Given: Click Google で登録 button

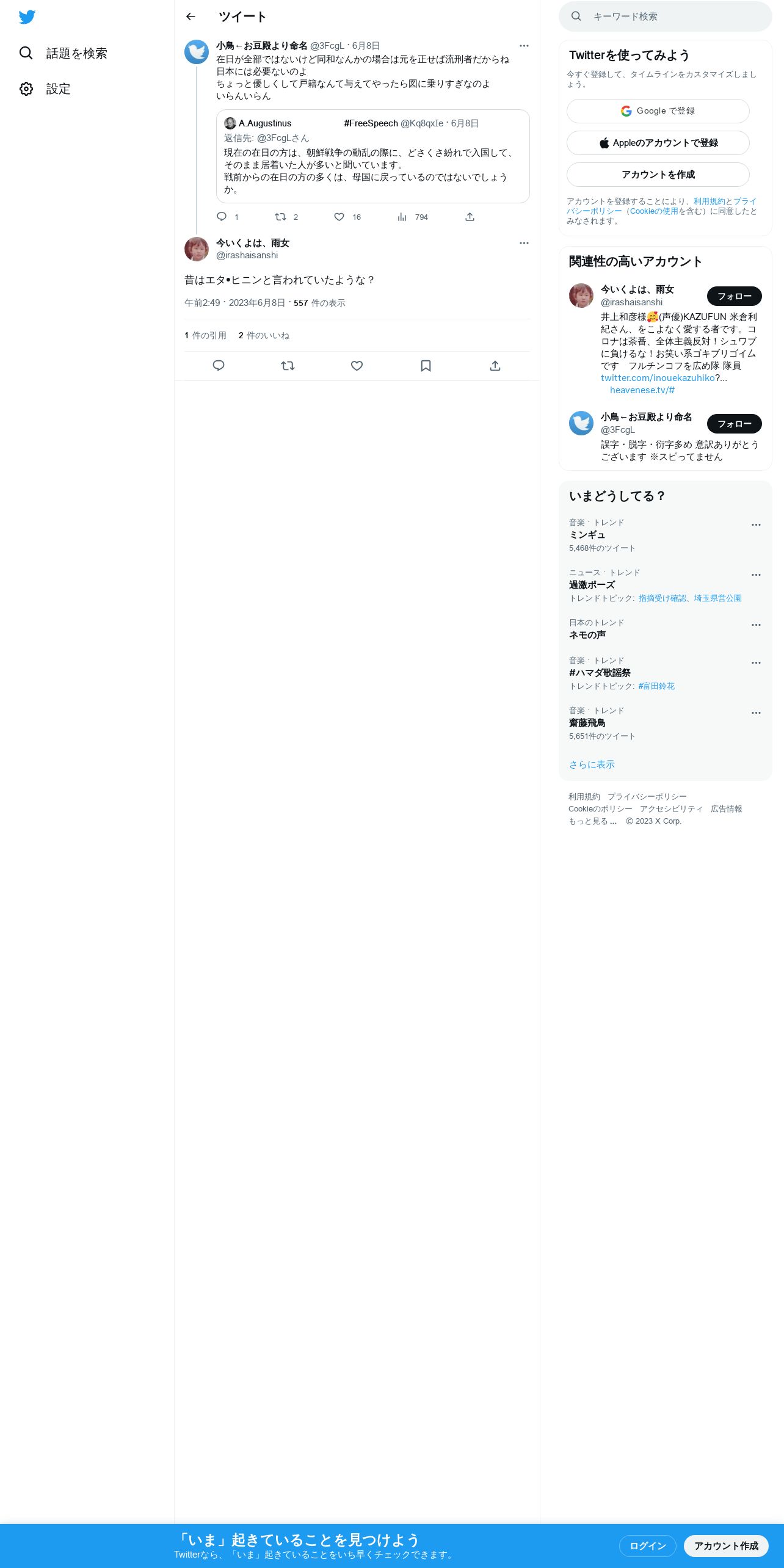Looking at the screenshot, I should 658,111.
